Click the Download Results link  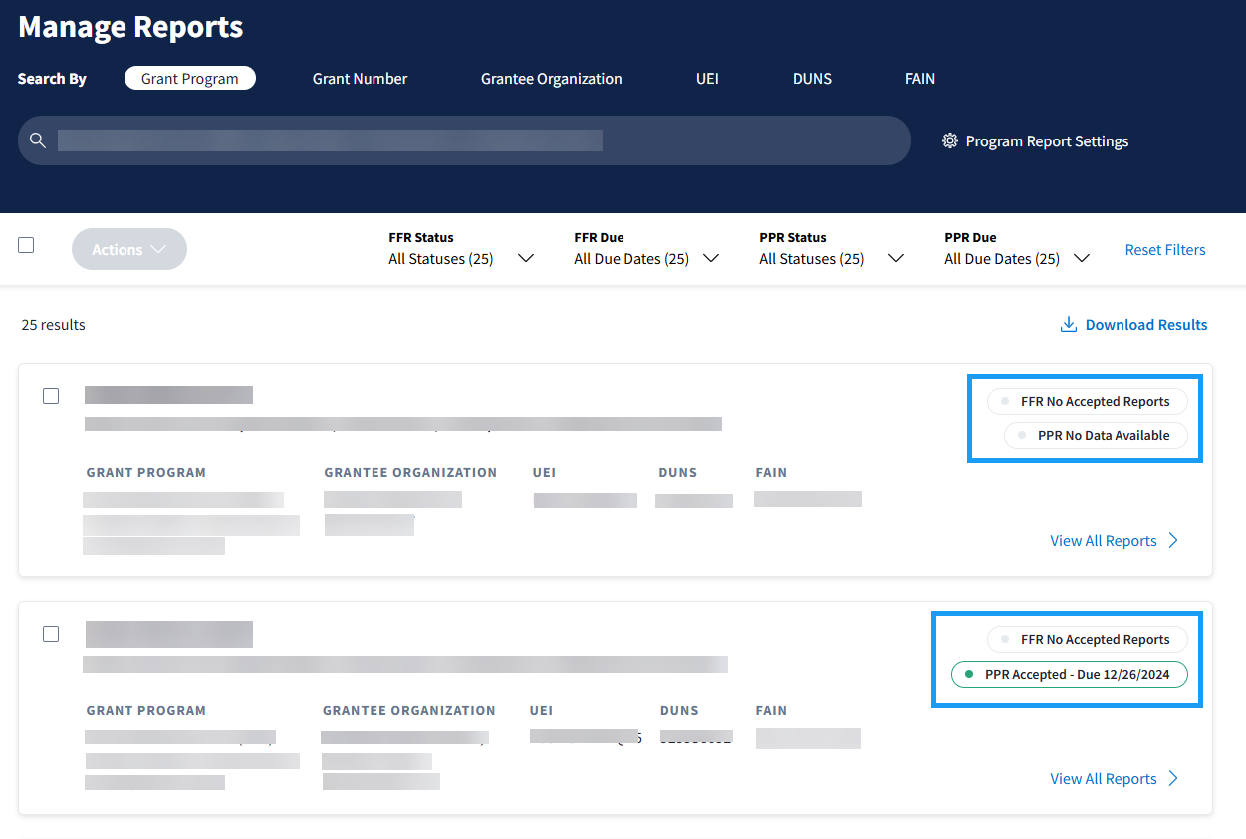(1146, 325)
